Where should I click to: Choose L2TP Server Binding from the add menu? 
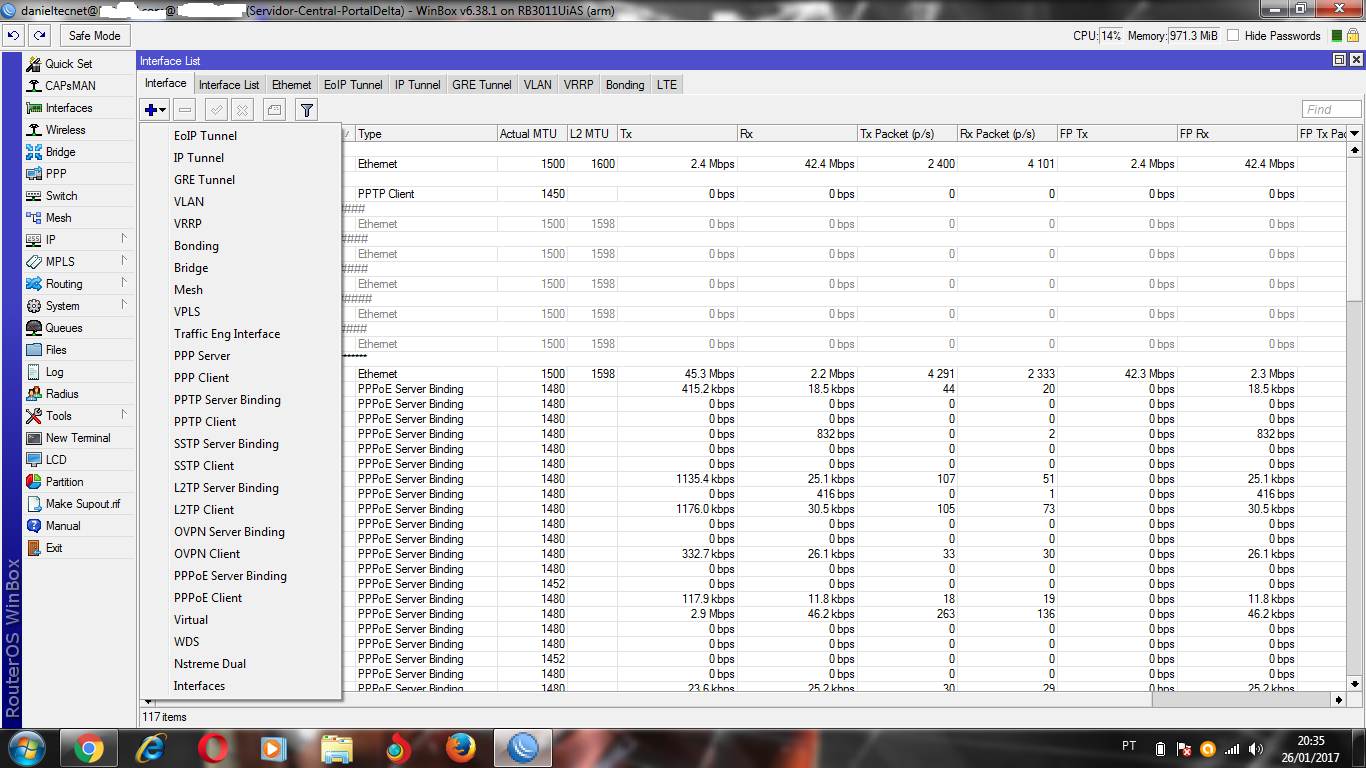241,488
